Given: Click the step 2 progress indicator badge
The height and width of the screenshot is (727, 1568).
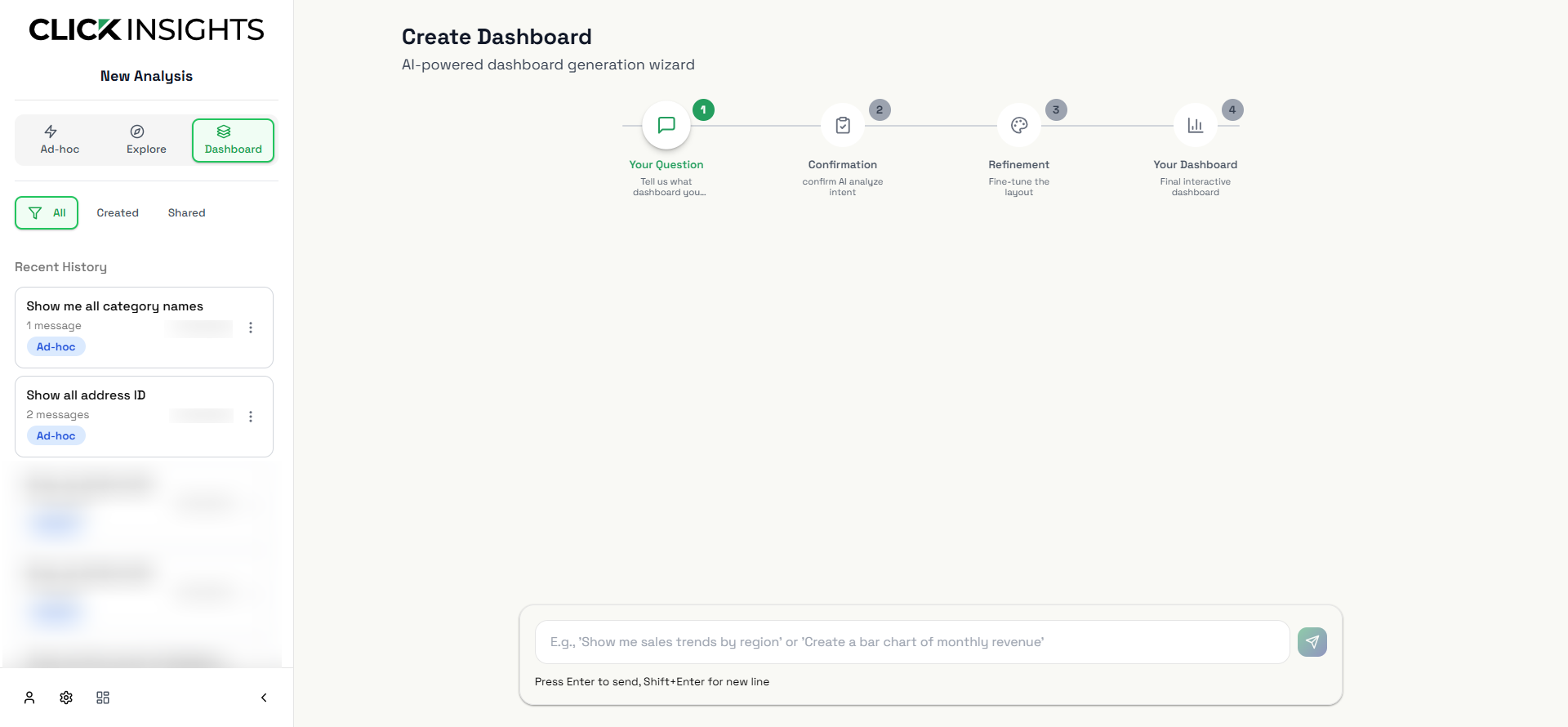Looking at the screenshot, I should (x=880, y=109).
